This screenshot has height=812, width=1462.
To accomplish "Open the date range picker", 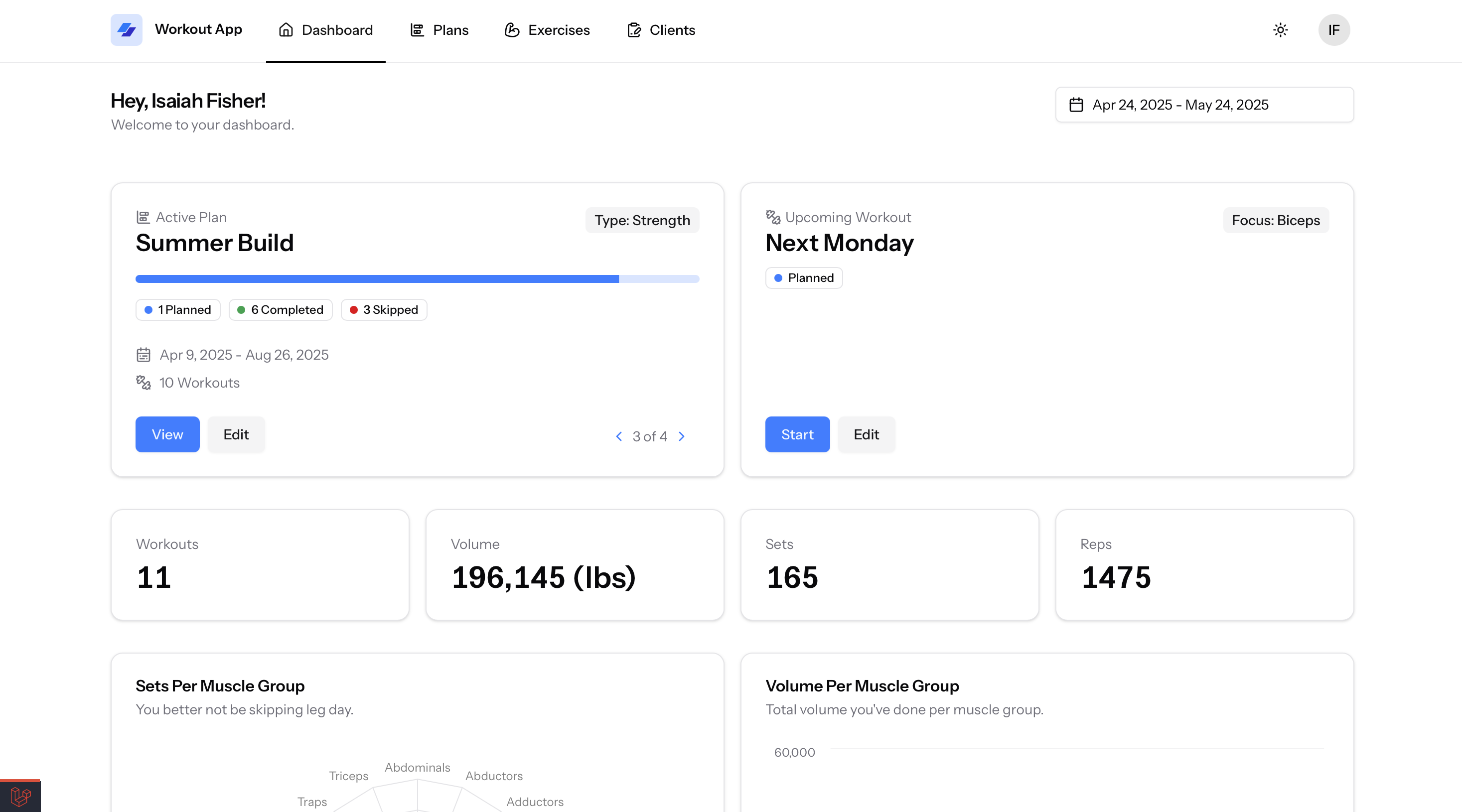I will coord(1204,105).
